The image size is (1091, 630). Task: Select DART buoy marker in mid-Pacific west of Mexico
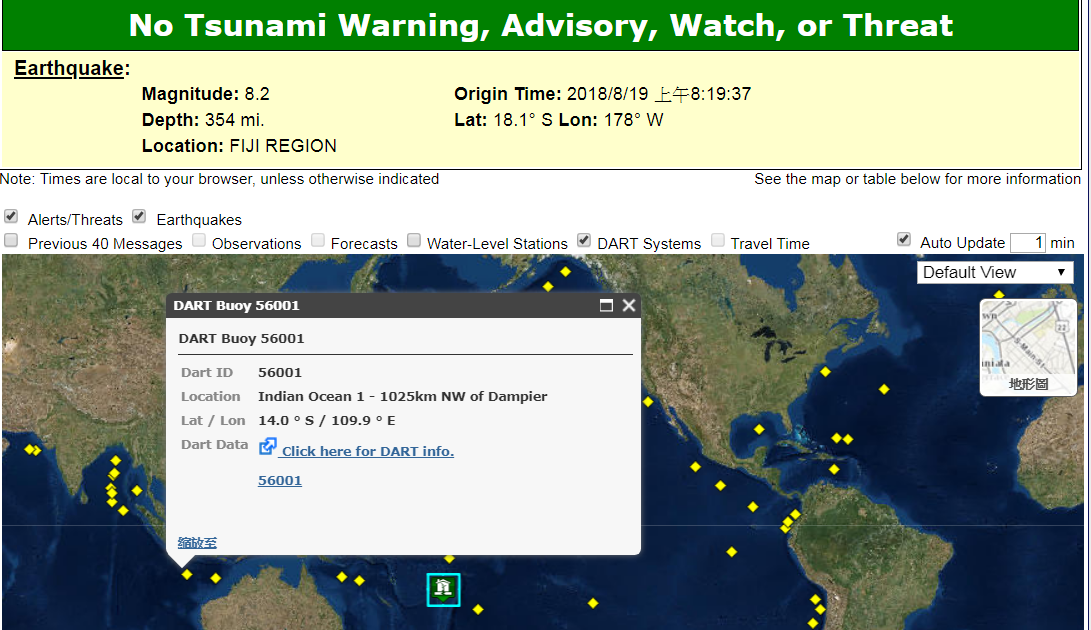[x=695, y=467]
